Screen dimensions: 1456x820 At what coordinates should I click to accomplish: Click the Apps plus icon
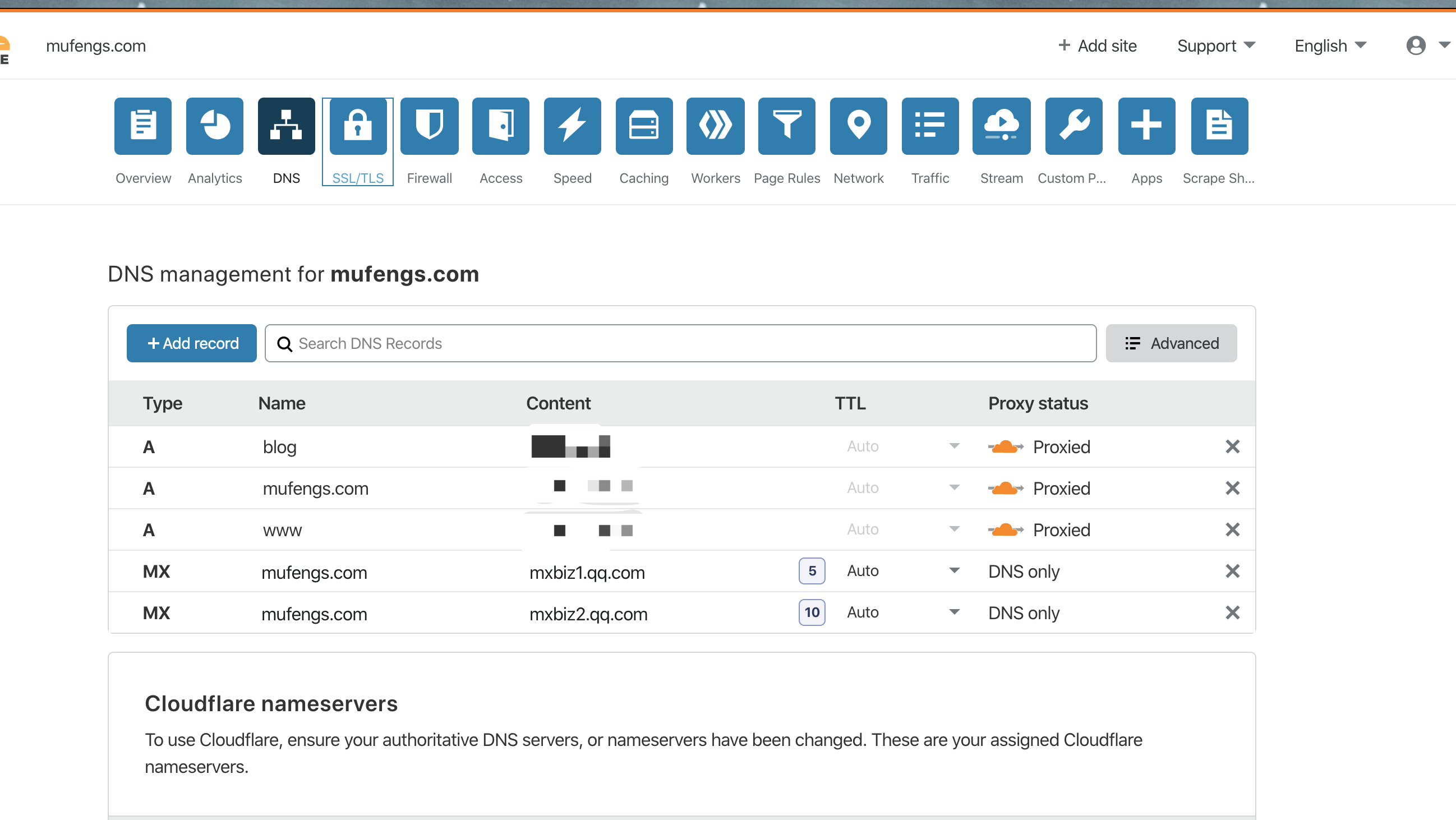pyautogui.click(x=1146, y=126)
